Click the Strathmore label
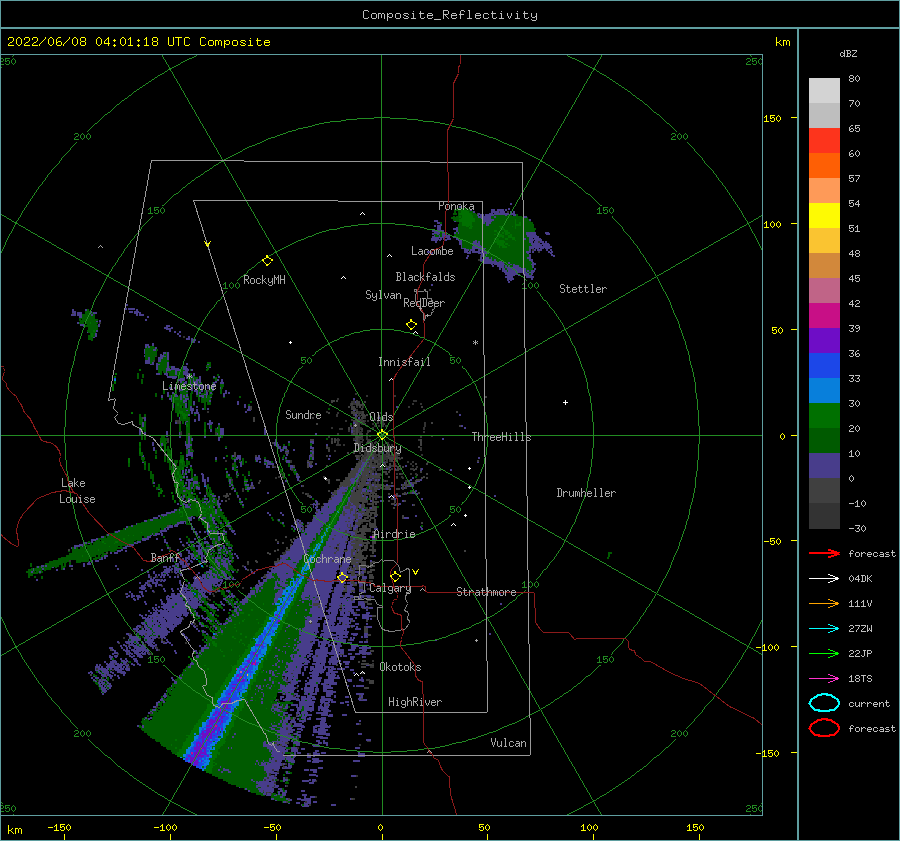 [486, 592]
